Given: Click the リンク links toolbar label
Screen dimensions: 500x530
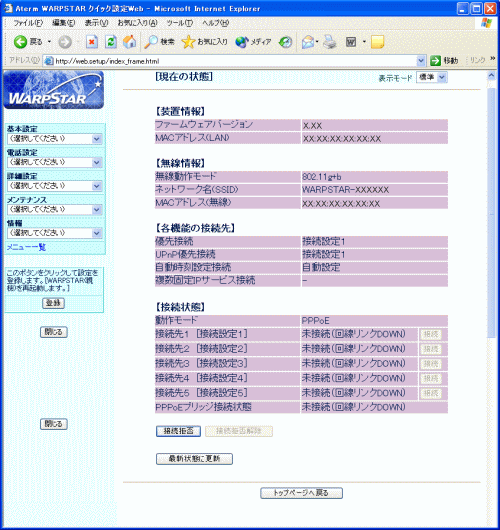Looking at the screenshot, I should (x=478, y=60).
